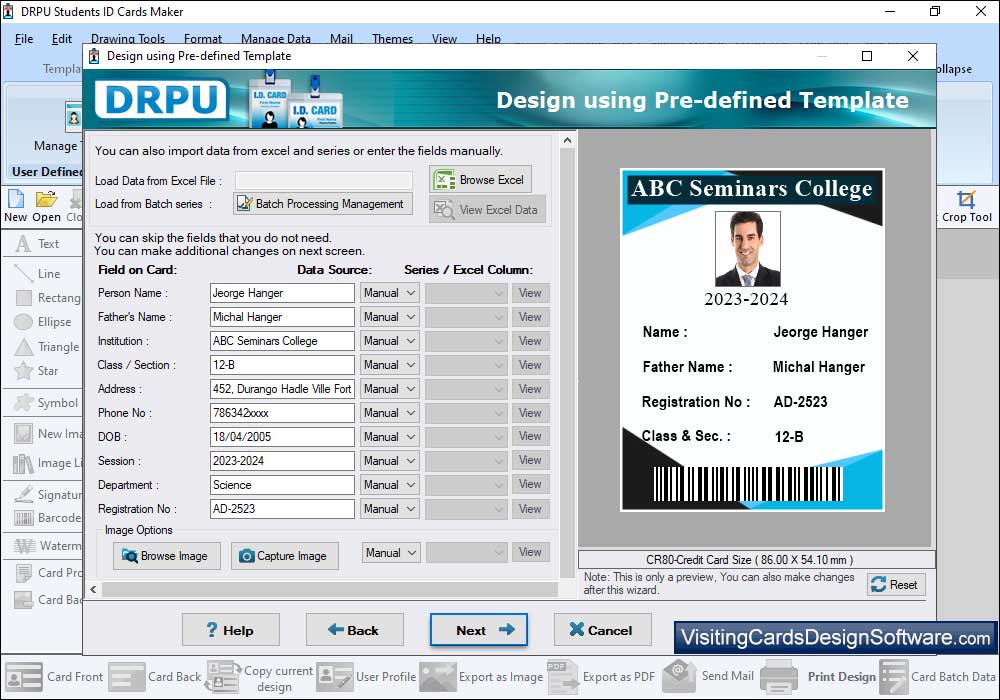1000x700 pixels.
Task: Select the Text drawing tool
Action: [38, 244]
